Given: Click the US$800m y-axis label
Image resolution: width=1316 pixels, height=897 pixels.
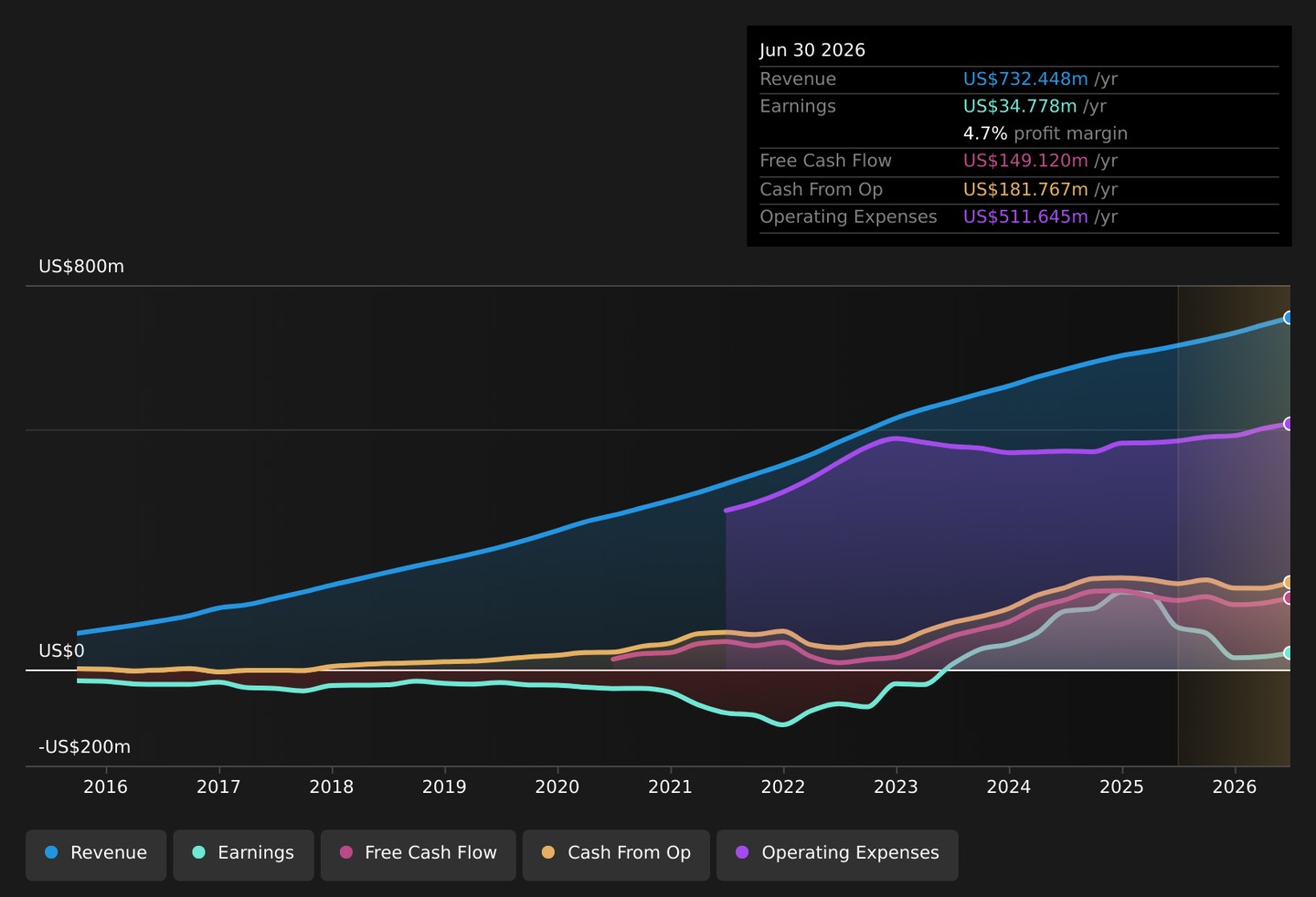Looking at the screenshot, I should [x=81, y=267].
